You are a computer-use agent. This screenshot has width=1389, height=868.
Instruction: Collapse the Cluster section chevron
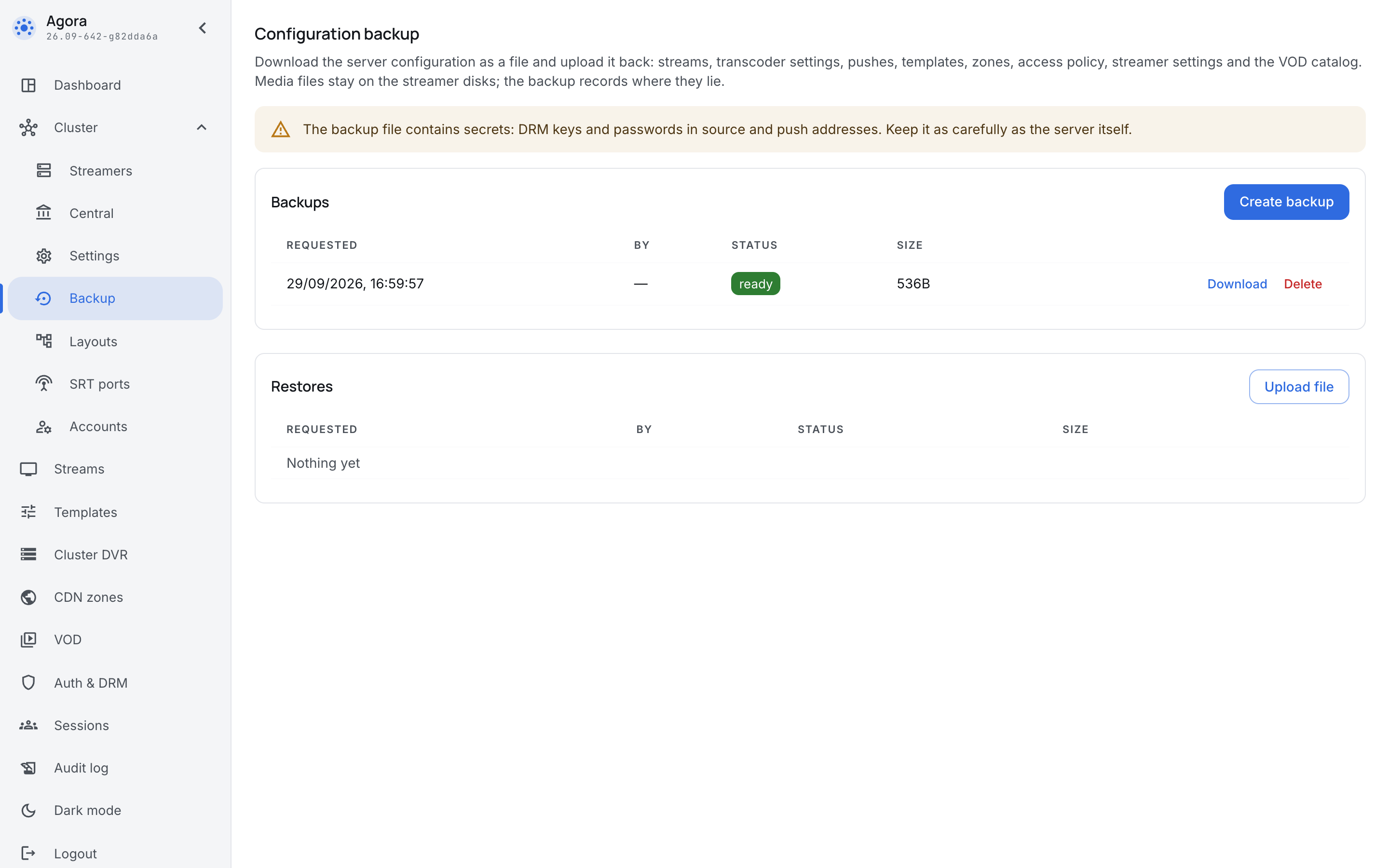[x=202, y=127]
